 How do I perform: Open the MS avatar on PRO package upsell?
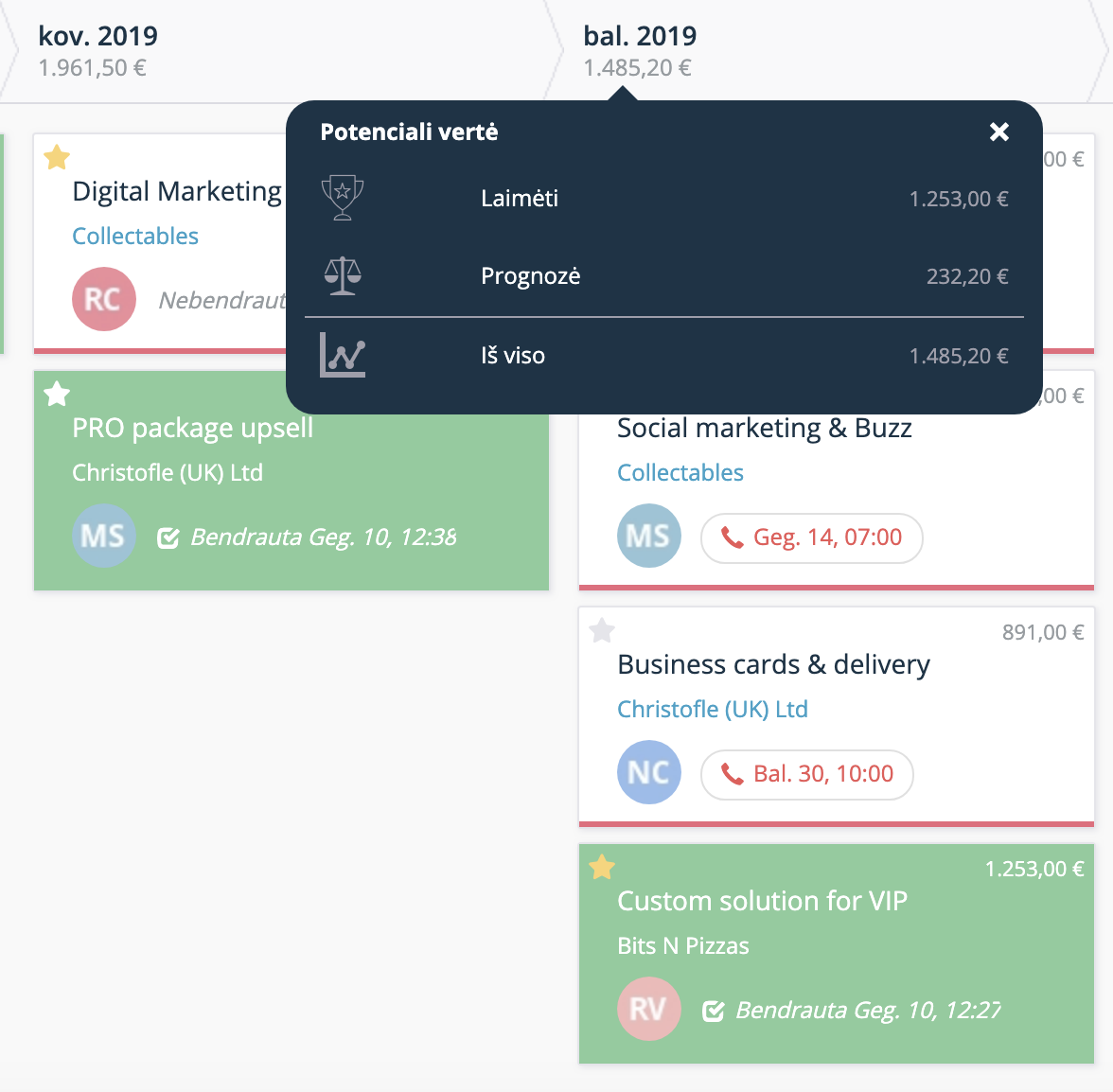104,535
